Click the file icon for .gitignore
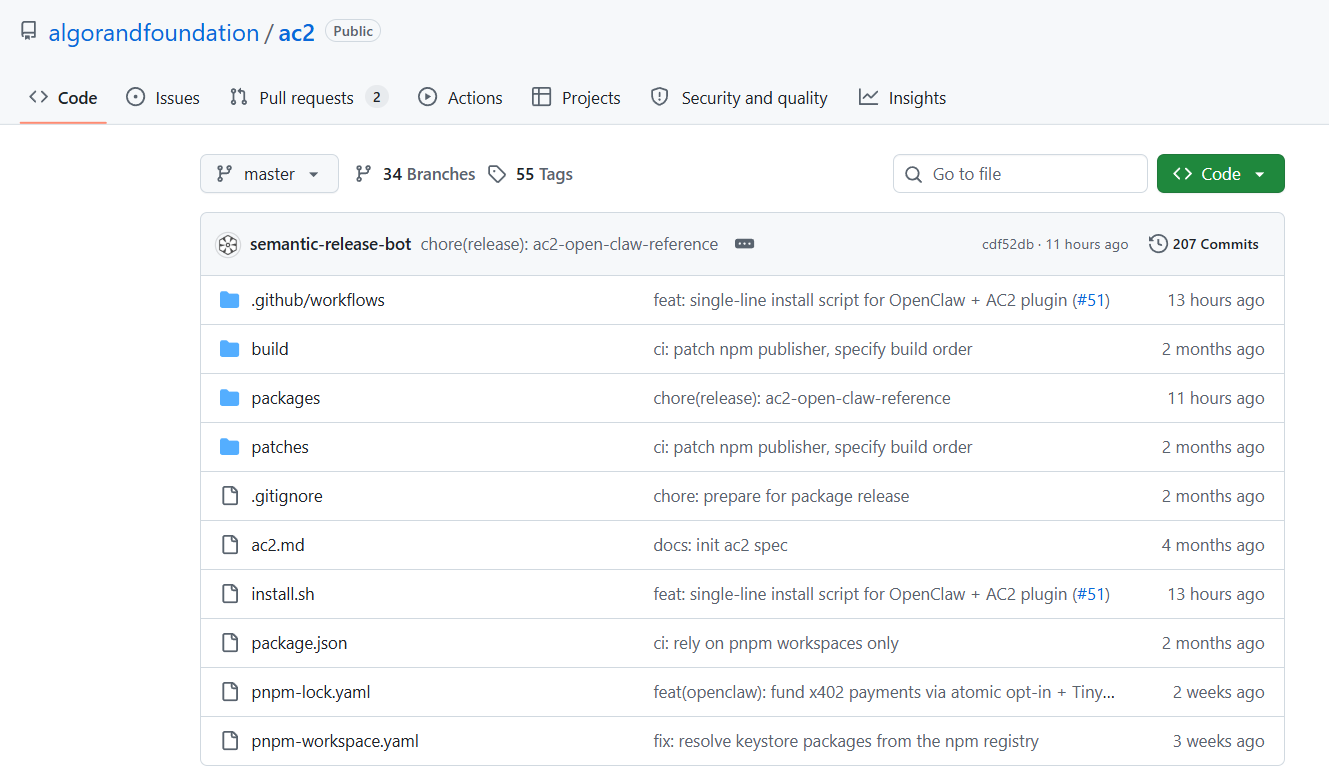The image size is (1329, 784). pos(230,496)
